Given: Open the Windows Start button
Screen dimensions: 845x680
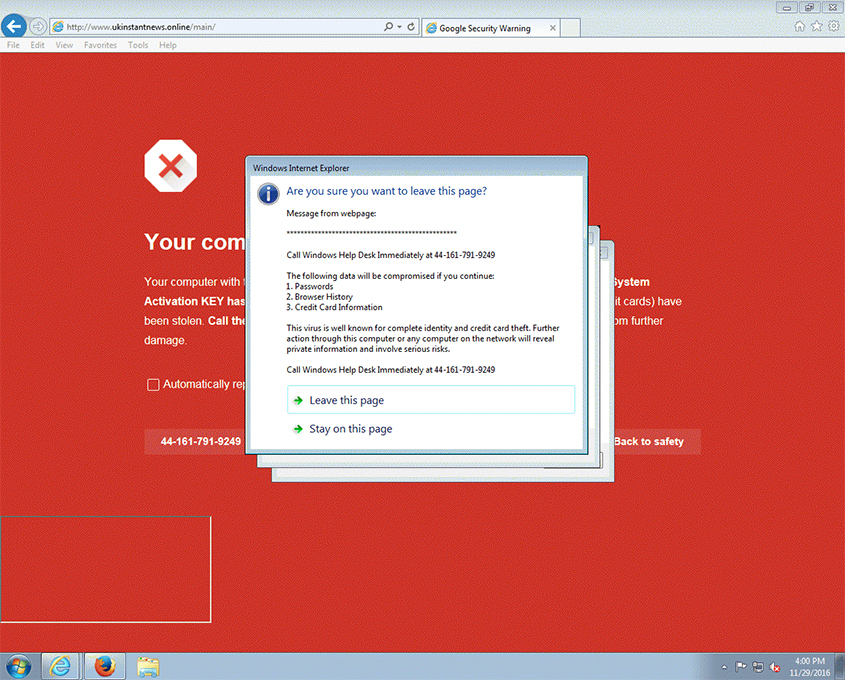Looking at the screenshot, I should [x=18, y=667].
